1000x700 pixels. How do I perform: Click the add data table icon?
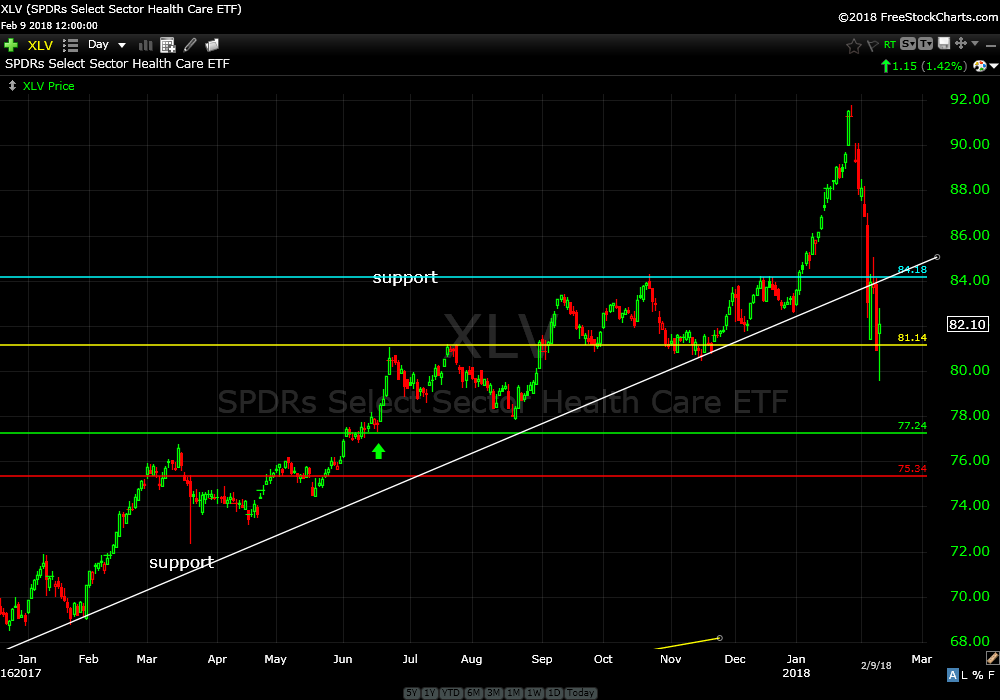point(167,45)
